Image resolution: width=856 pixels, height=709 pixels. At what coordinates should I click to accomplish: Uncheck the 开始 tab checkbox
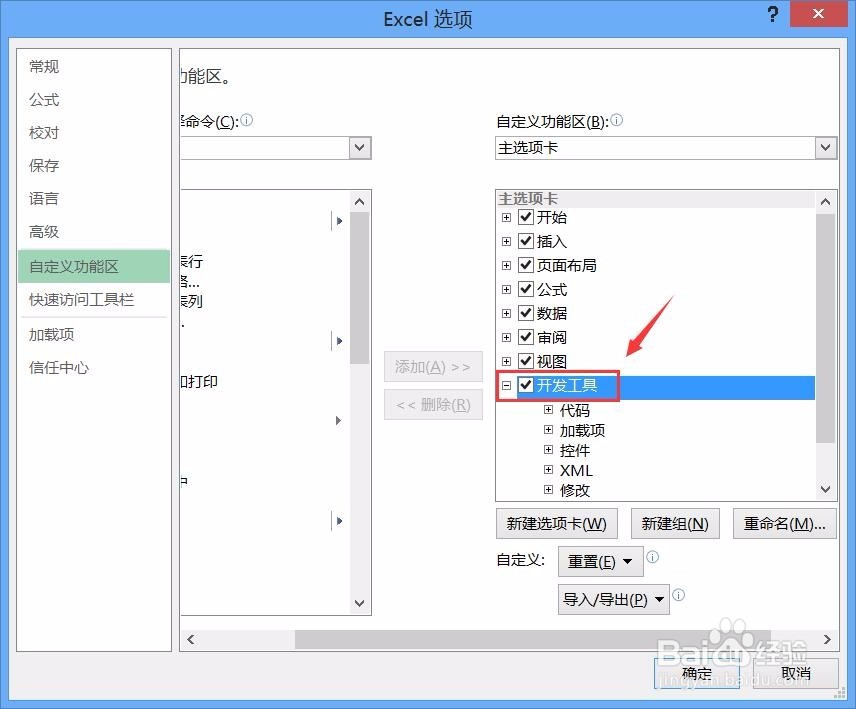tap(526, 217)
